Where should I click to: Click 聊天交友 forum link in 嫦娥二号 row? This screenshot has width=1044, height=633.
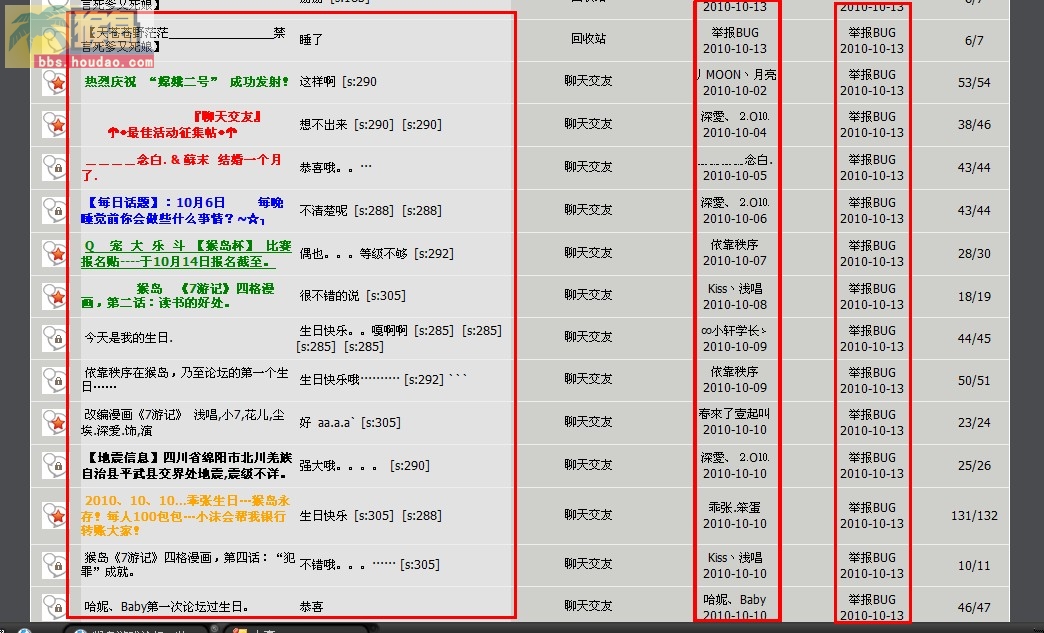click(x=588, y=81)
